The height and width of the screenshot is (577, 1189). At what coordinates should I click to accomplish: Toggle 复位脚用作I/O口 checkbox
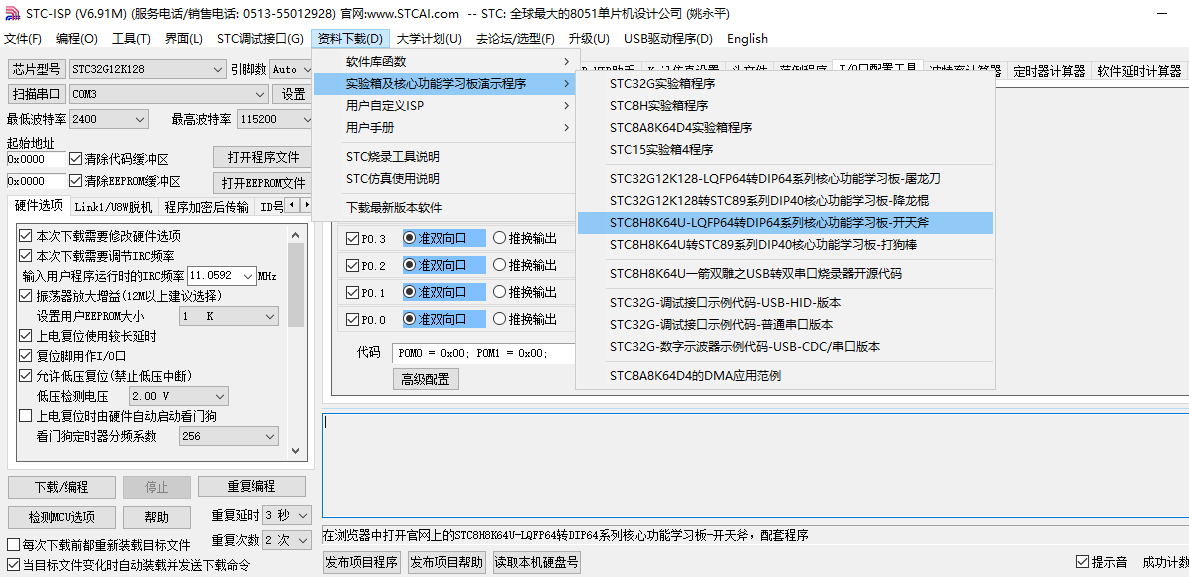(x=26, y=355)
